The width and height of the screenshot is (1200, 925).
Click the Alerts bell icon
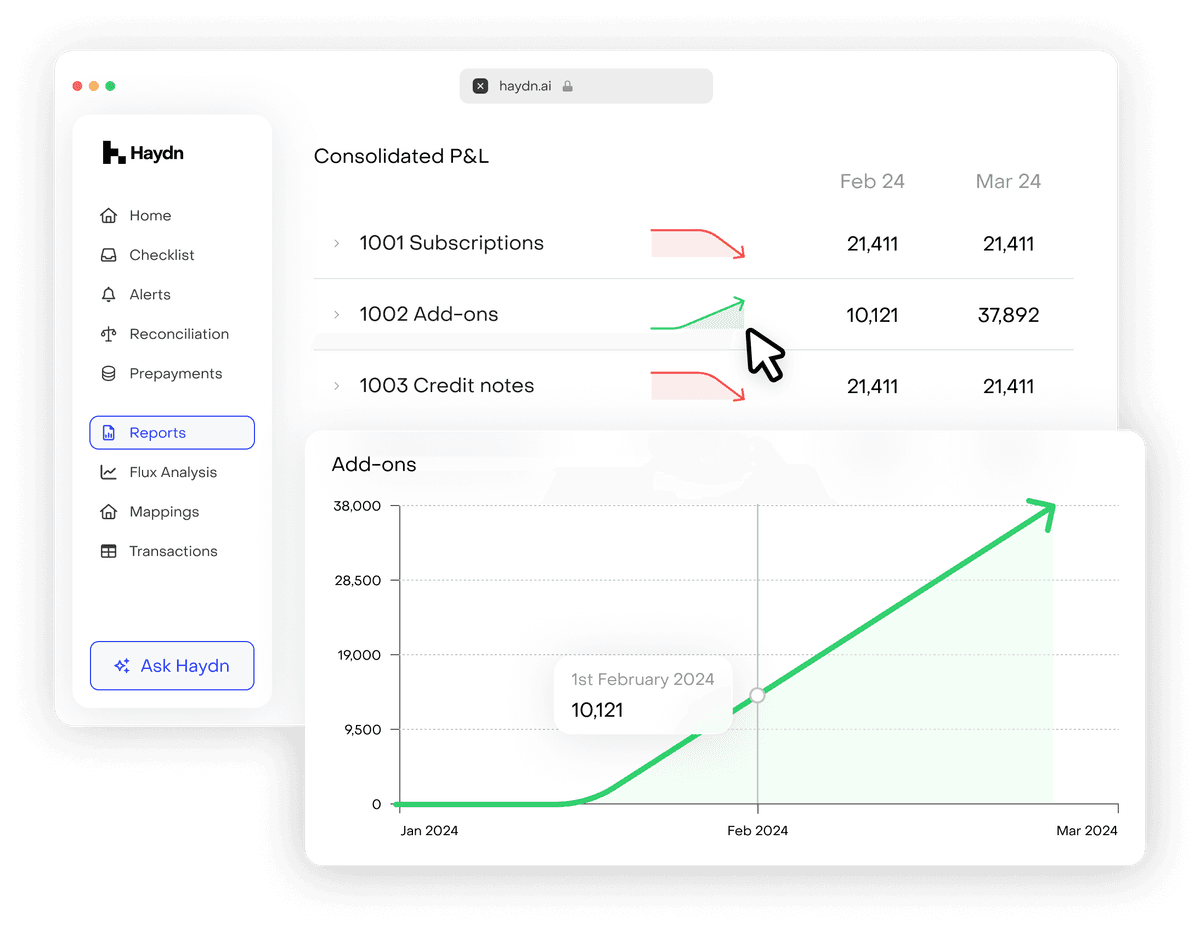point(109,295)
